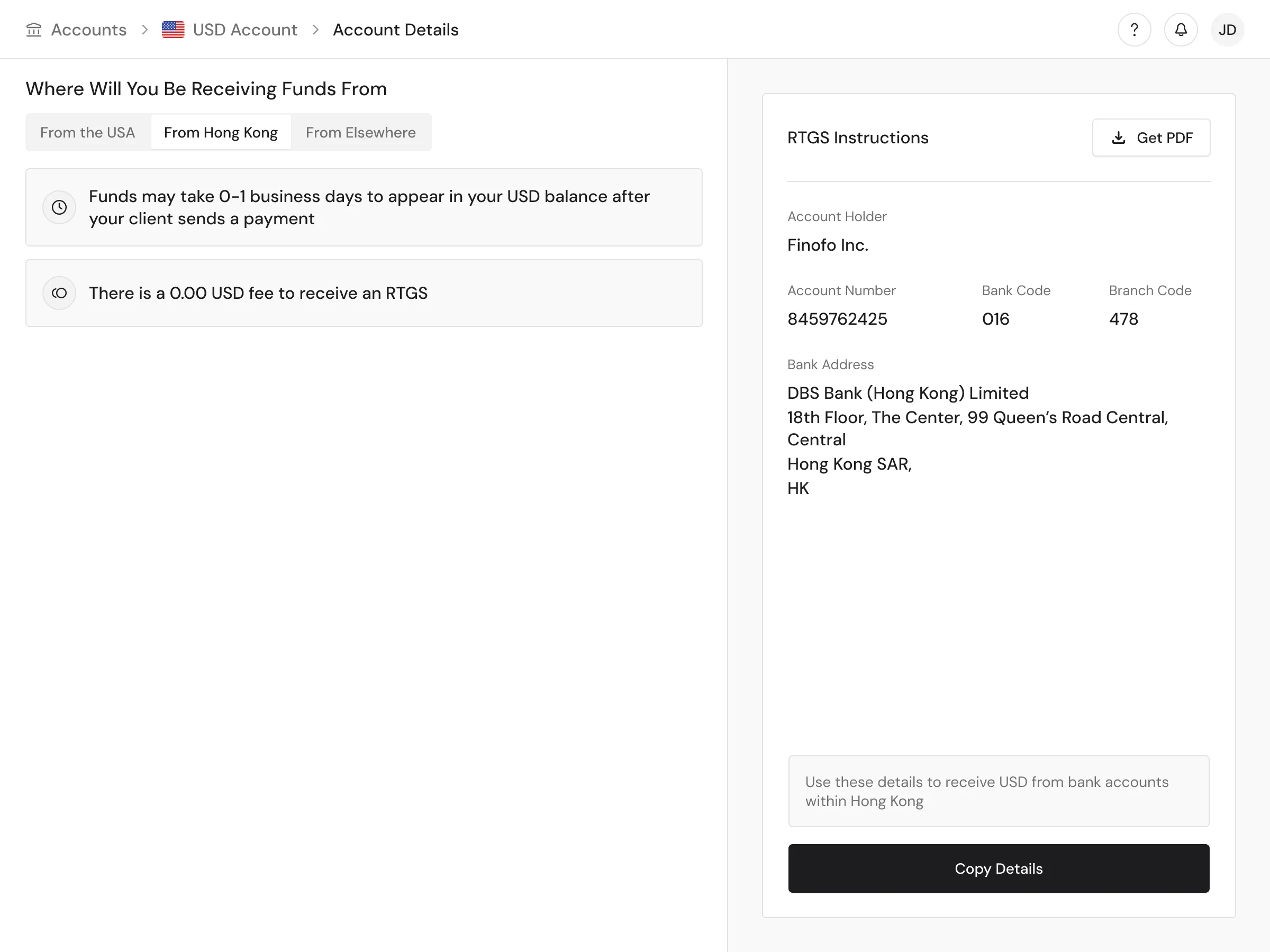Click the bank code value 016
Screen dimensions: 1270x952
(x=995, y=319)
